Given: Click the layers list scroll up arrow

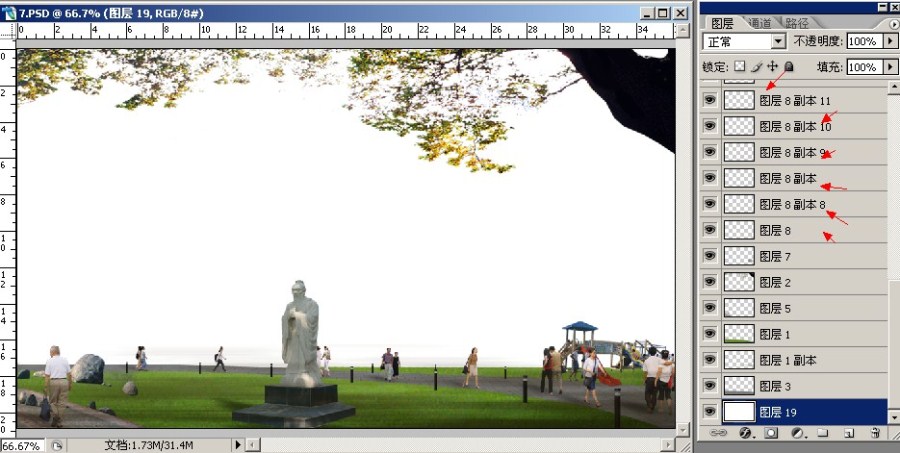Looking at the screenshot, I should coord(894,87).
